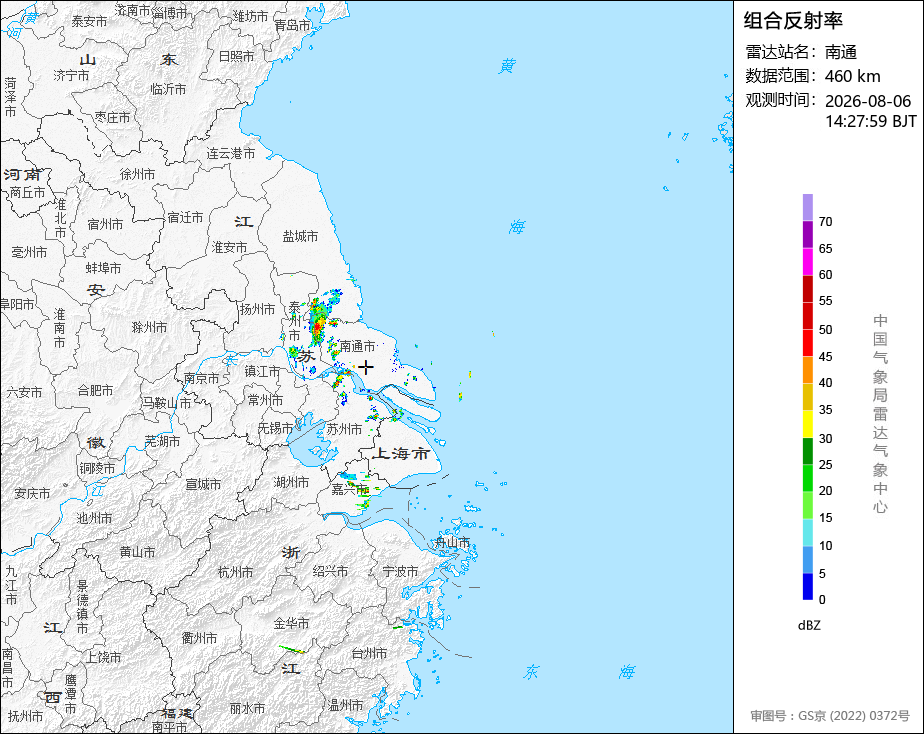924x734 pixels.
Task: Click the black radar station cross marker
Action: coord(366,368)
